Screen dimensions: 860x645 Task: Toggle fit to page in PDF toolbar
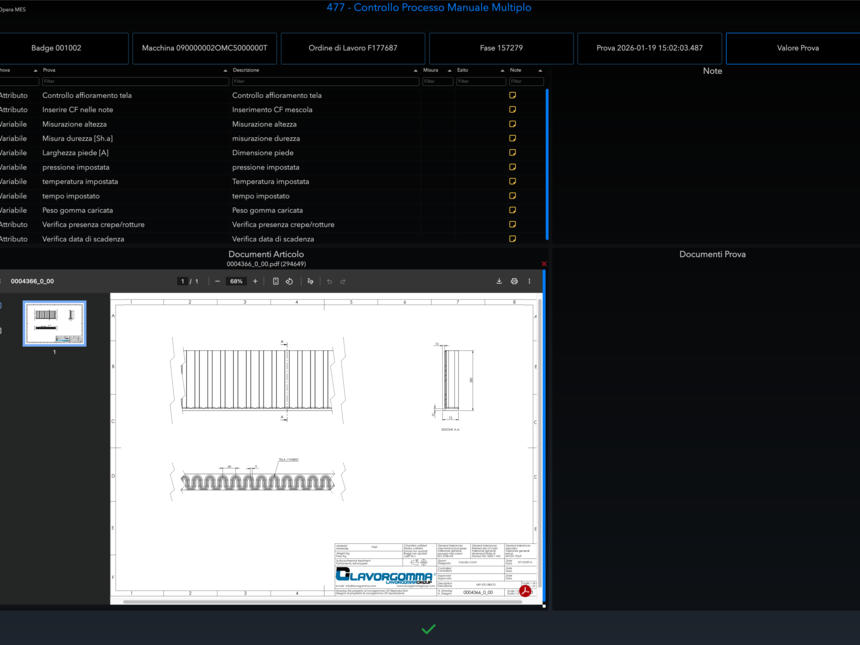click(276, 282)
